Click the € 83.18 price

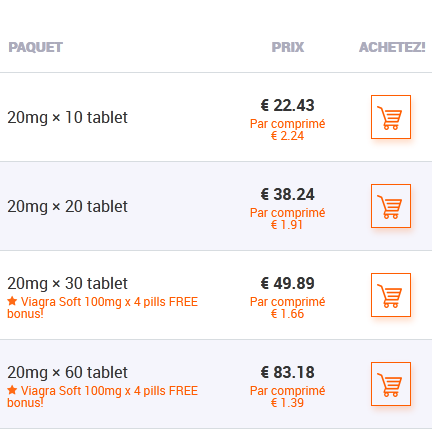287,372
